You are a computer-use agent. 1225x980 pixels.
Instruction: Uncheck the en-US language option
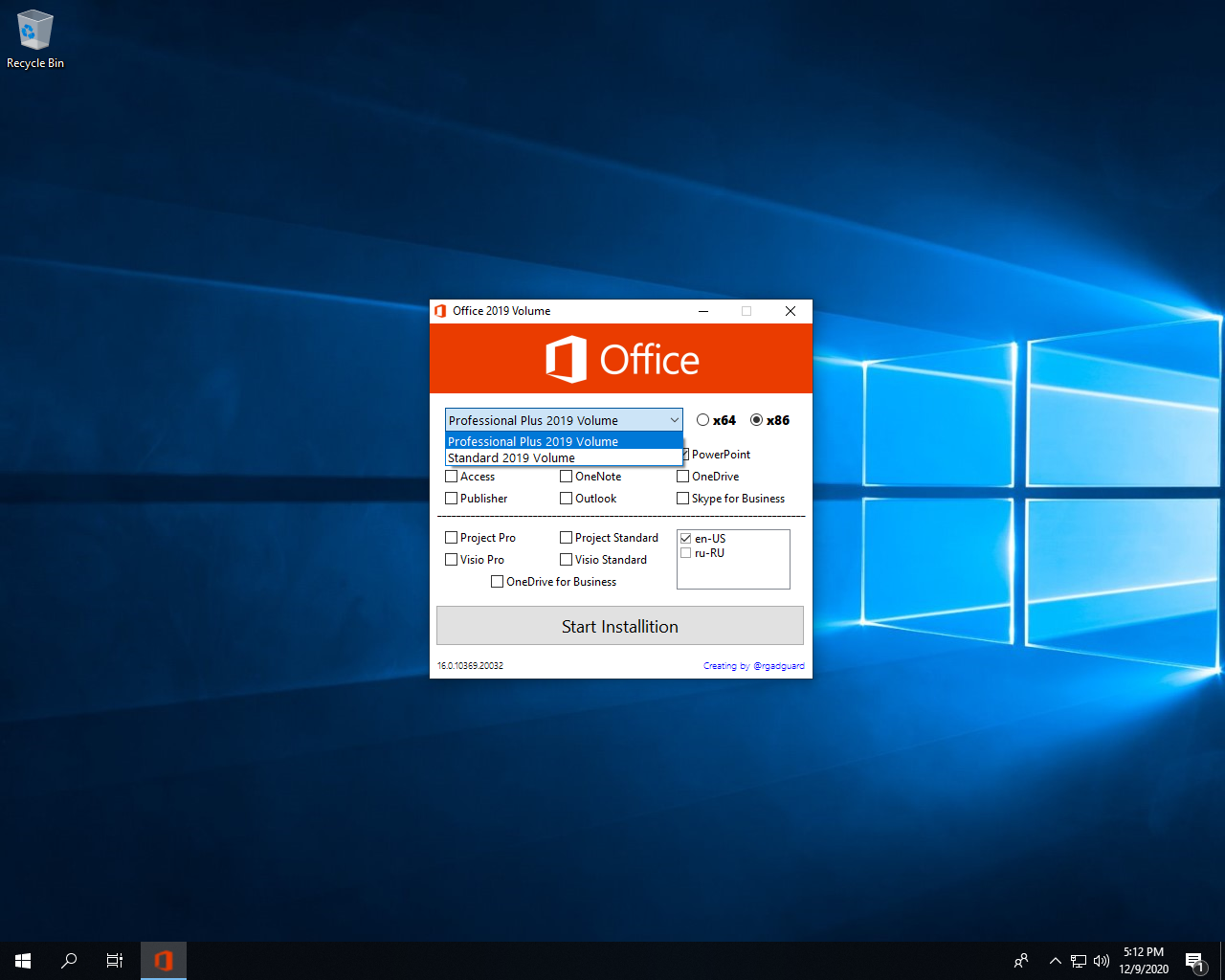(x=685, y=539)
